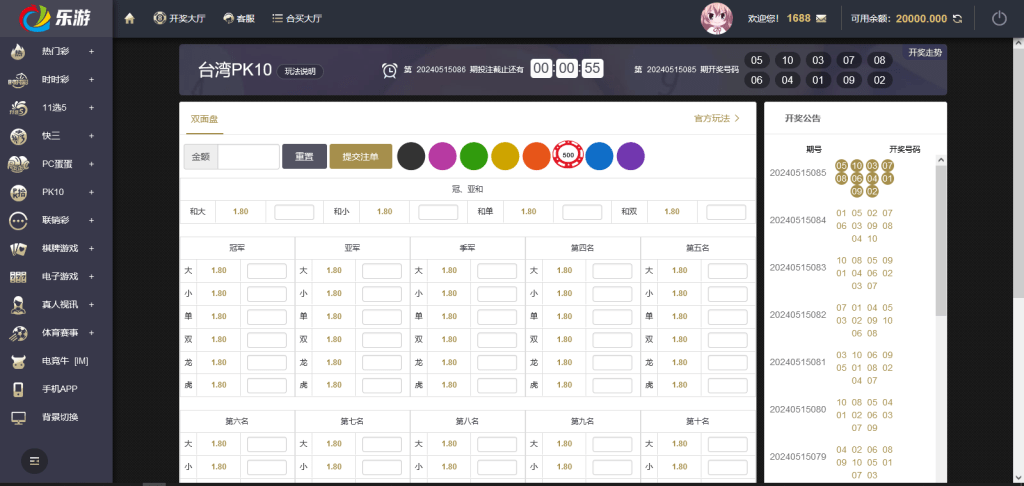This screenshot has width=1024, height=486.
Task: Expand the PK10 plus sign
Action: pyautogui.click(x=91, y=192)
